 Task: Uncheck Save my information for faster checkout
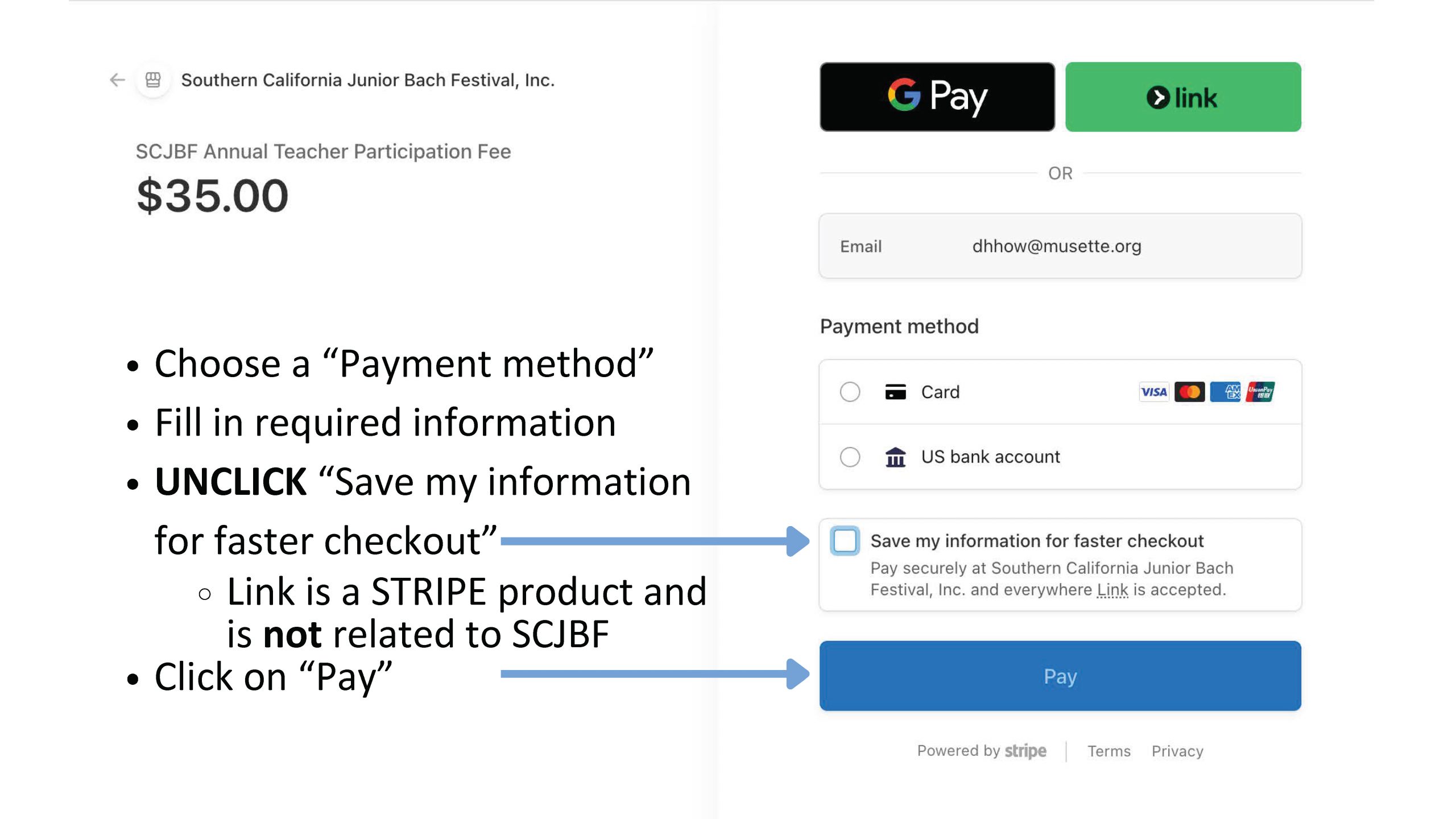point(845,541)
